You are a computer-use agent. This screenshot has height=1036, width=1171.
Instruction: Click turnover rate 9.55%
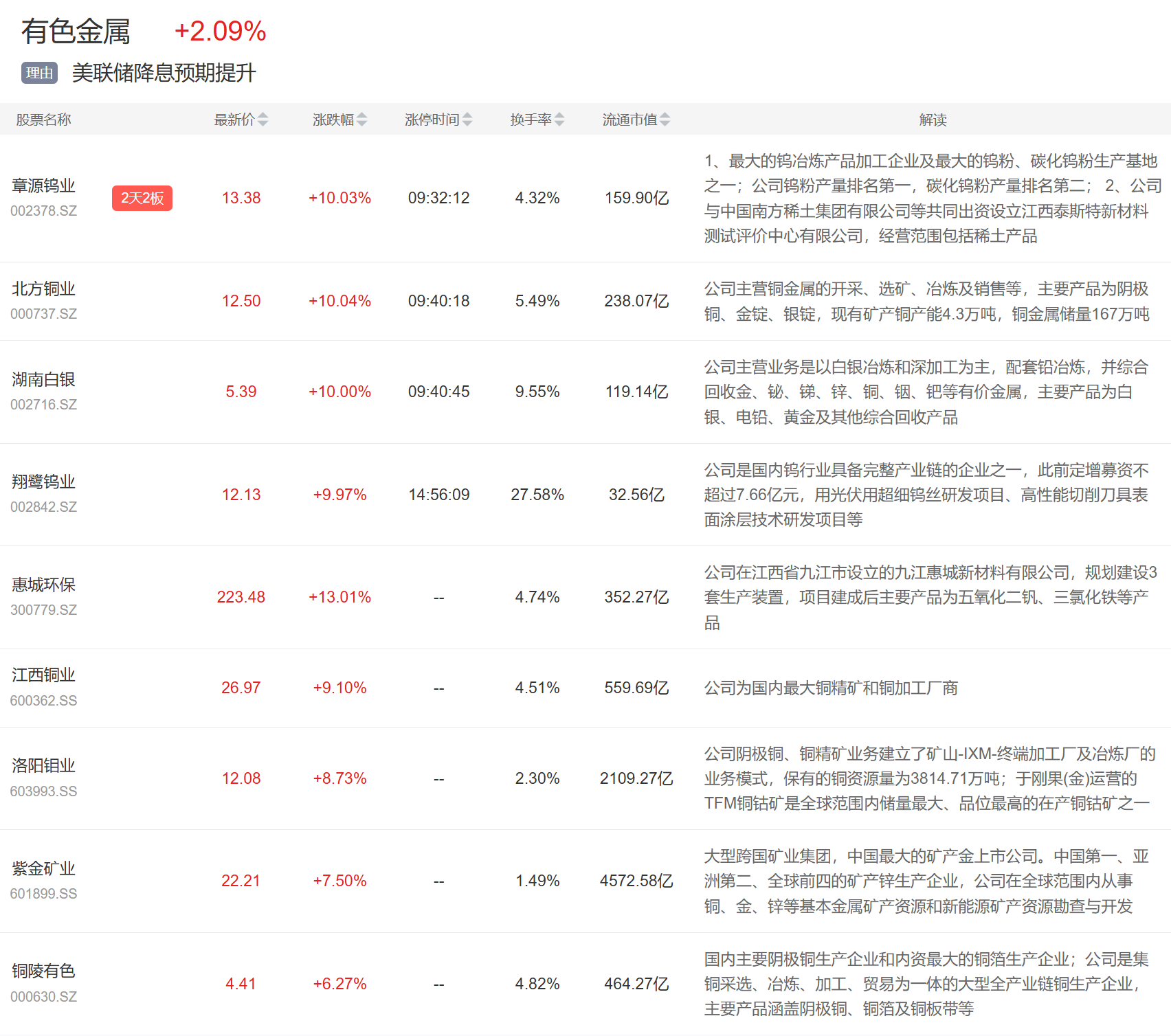pyautogui.click(x=537, y=392)
